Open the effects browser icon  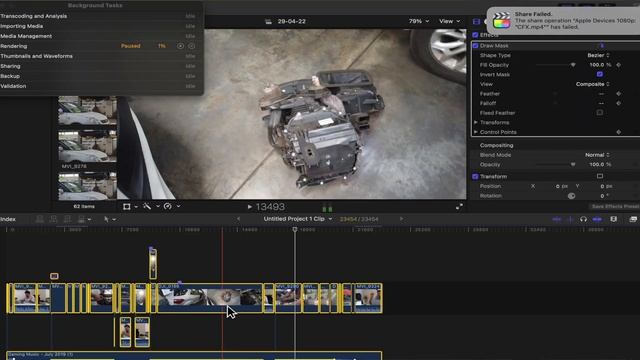pyautogui.click(x=633, y=219)
